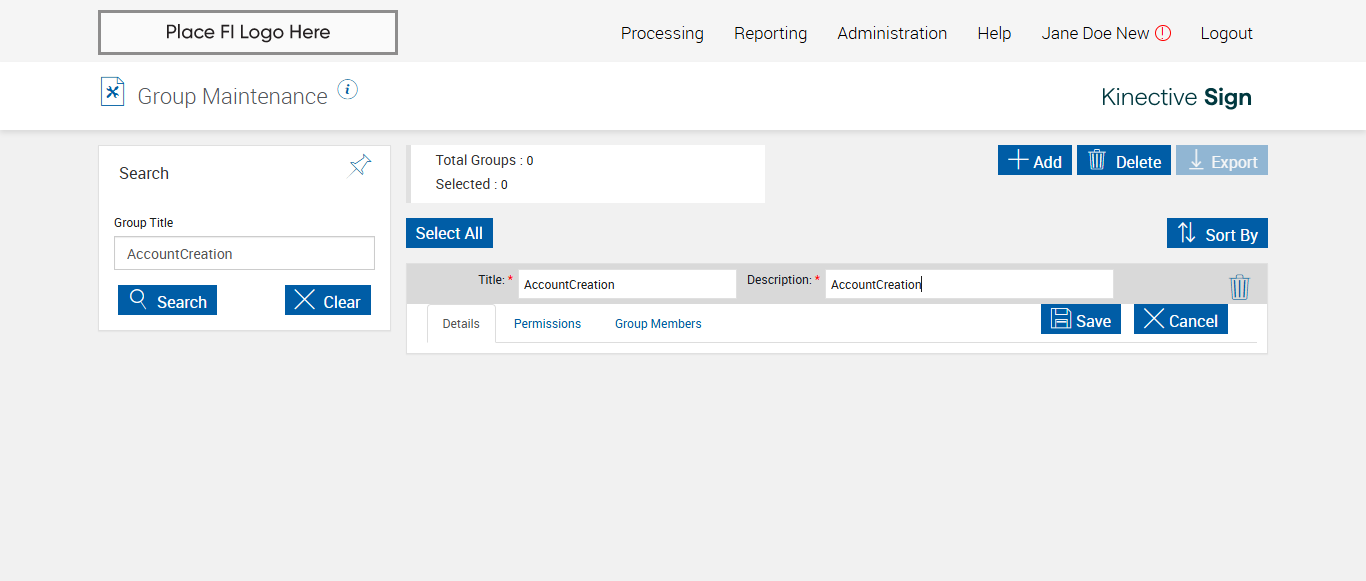Open the Group Members tab
The width and height of the screenshot is (1366, 581).
click(658, 324)
